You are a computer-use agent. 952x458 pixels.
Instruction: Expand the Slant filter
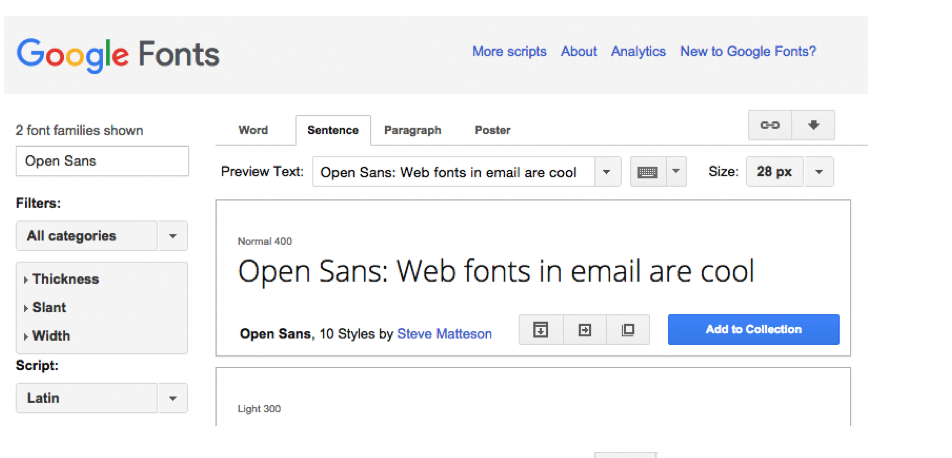[x=45, y=308]
